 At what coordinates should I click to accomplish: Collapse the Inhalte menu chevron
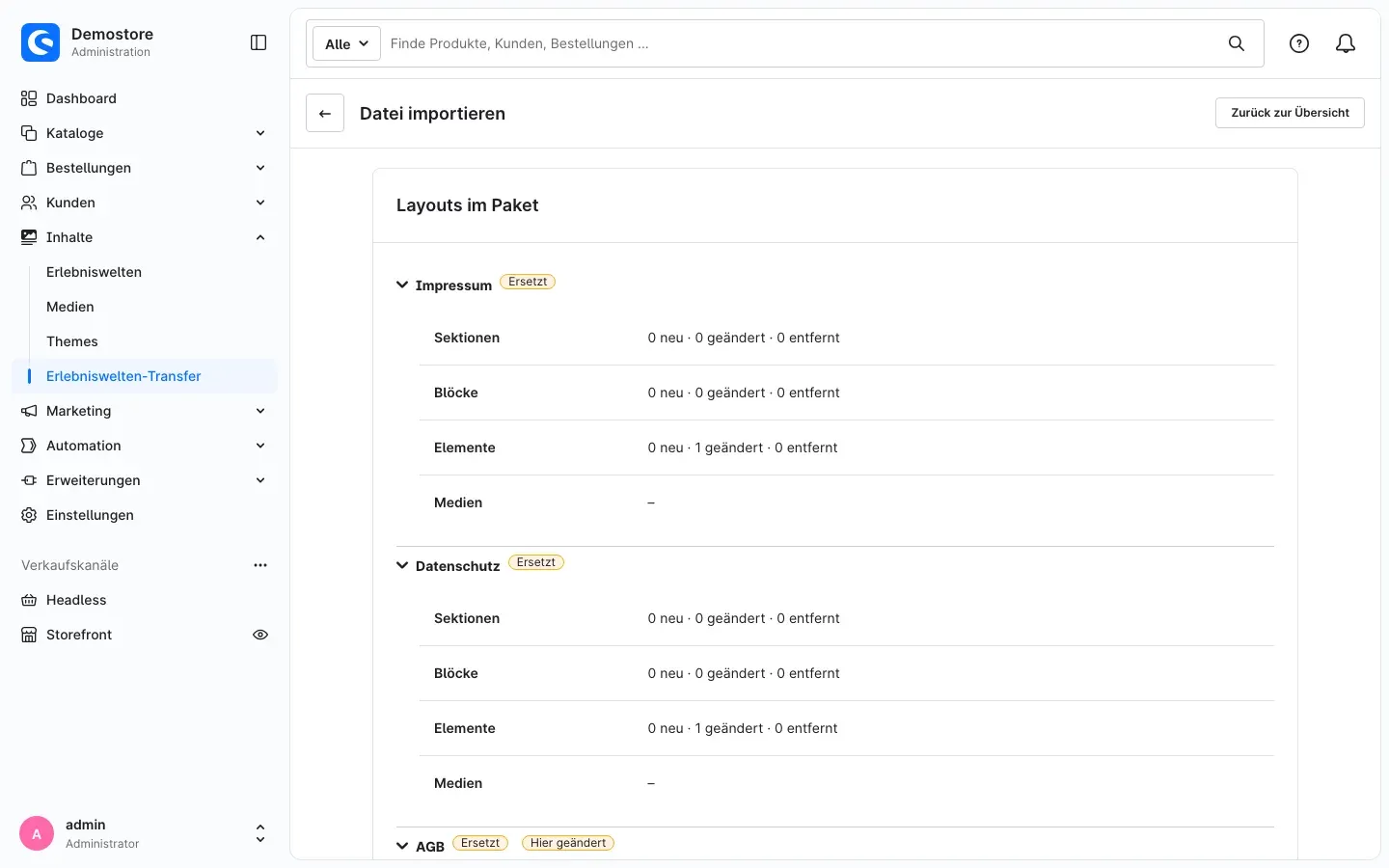coord(260,237)
